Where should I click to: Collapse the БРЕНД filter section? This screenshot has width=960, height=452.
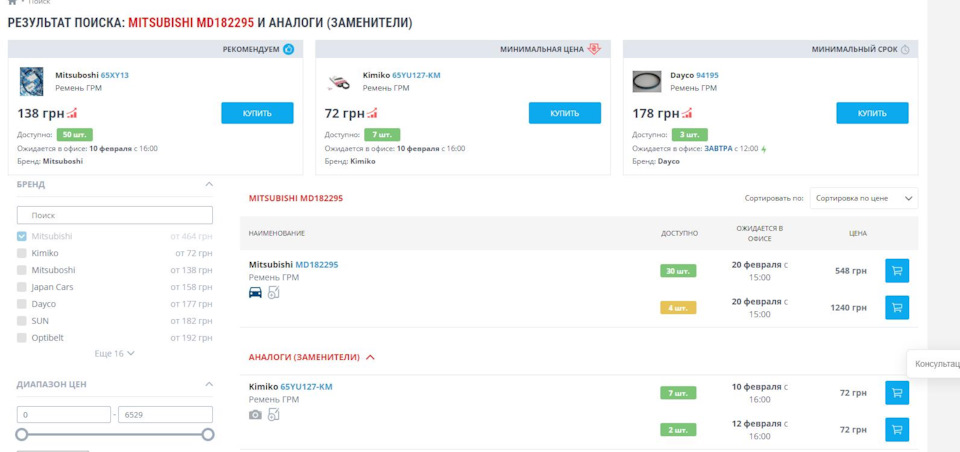pos(209,184)
